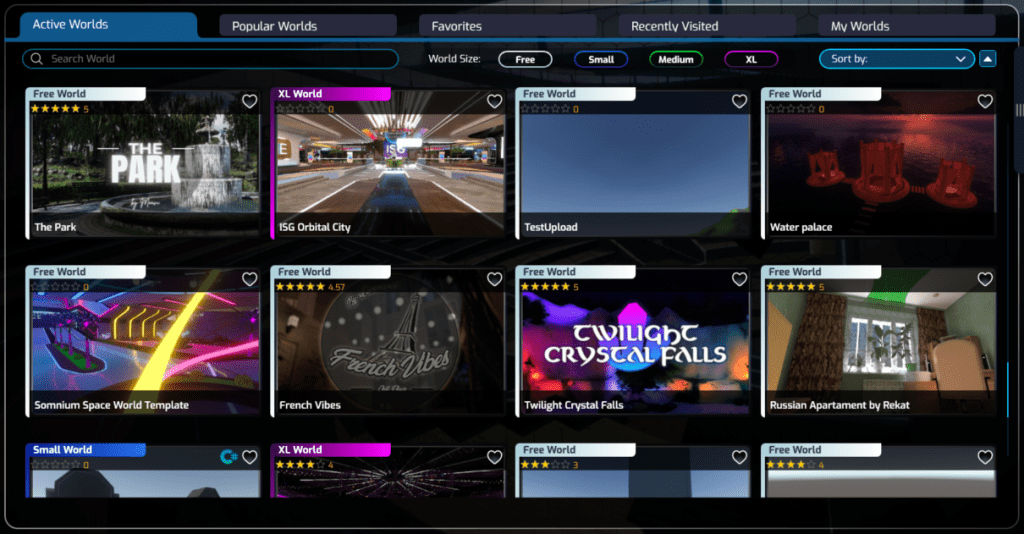
Task: Click heart on Twilight Crystal Falls card
Action: (739, 279)
